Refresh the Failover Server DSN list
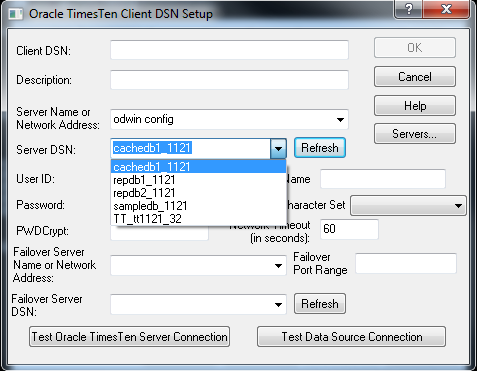 (320, 304)
